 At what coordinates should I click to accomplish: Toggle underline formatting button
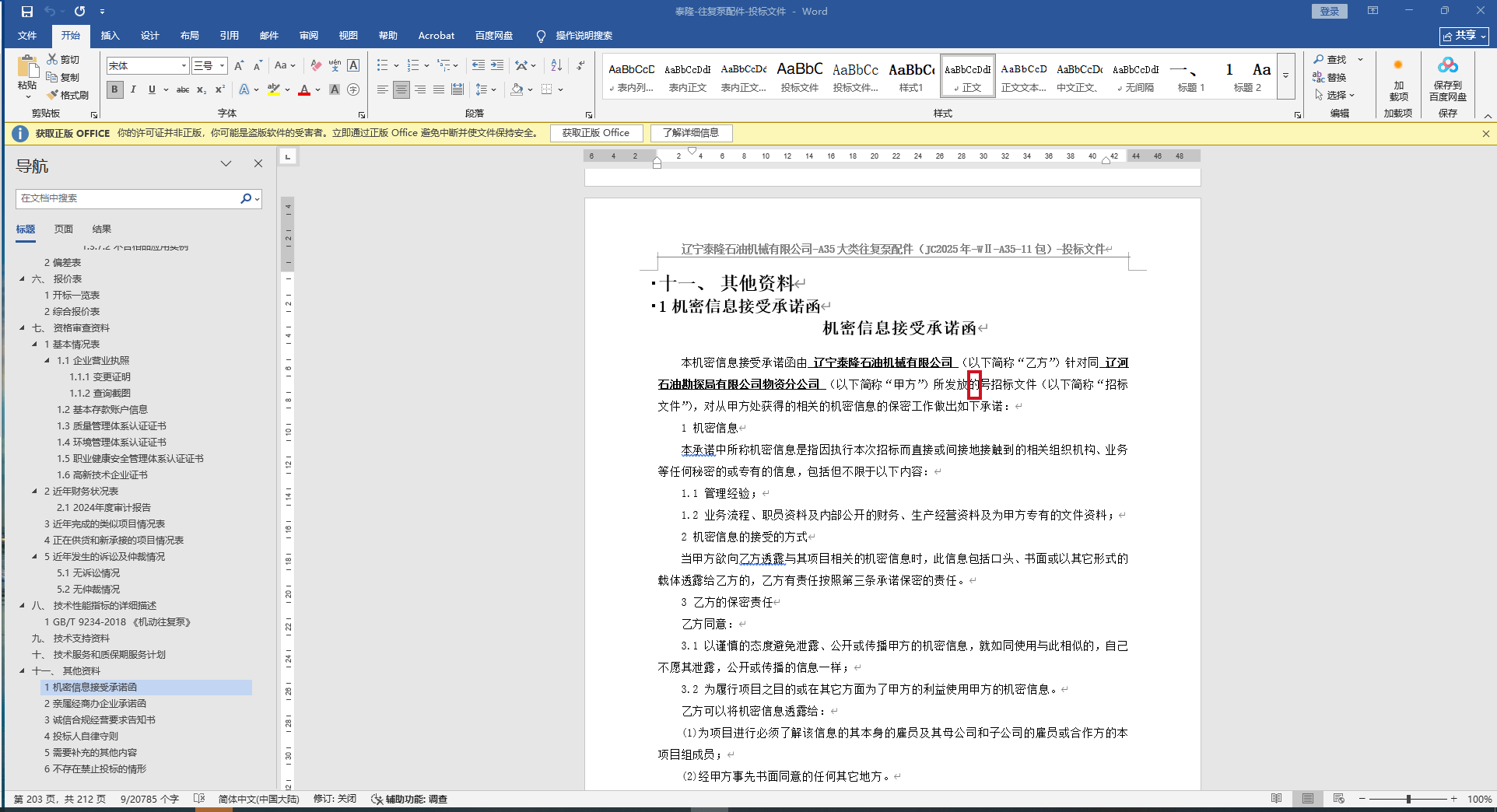tap(152, 90)
